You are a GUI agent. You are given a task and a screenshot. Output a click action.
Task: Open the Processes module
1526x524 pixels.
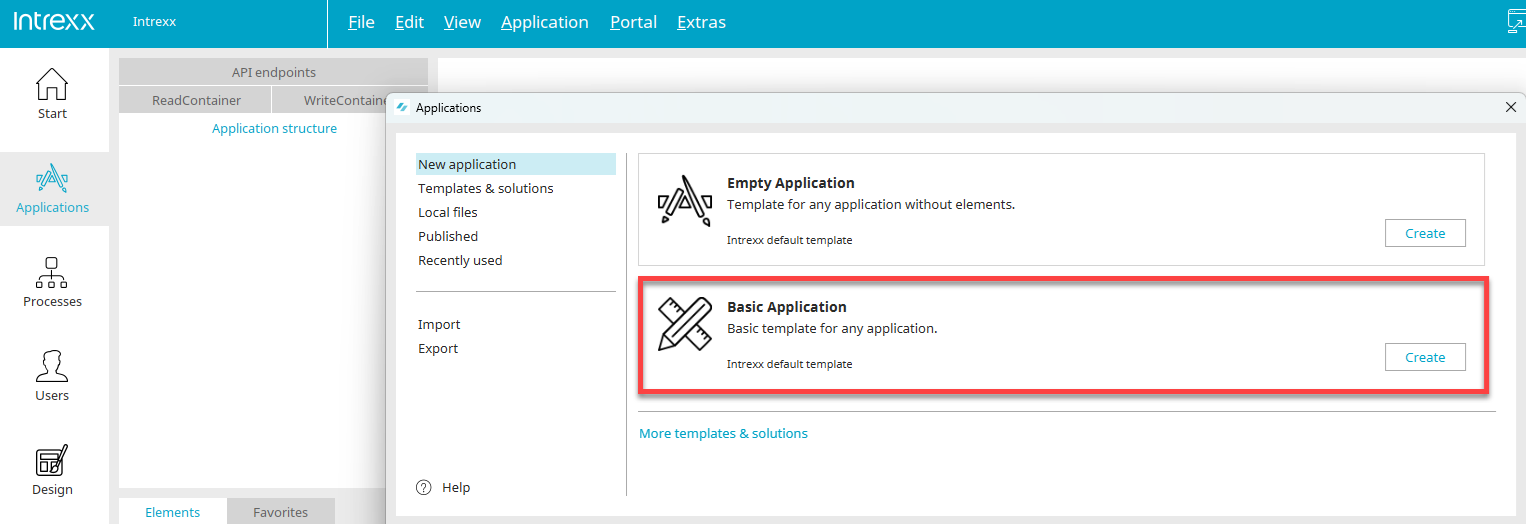pos(52,282)
